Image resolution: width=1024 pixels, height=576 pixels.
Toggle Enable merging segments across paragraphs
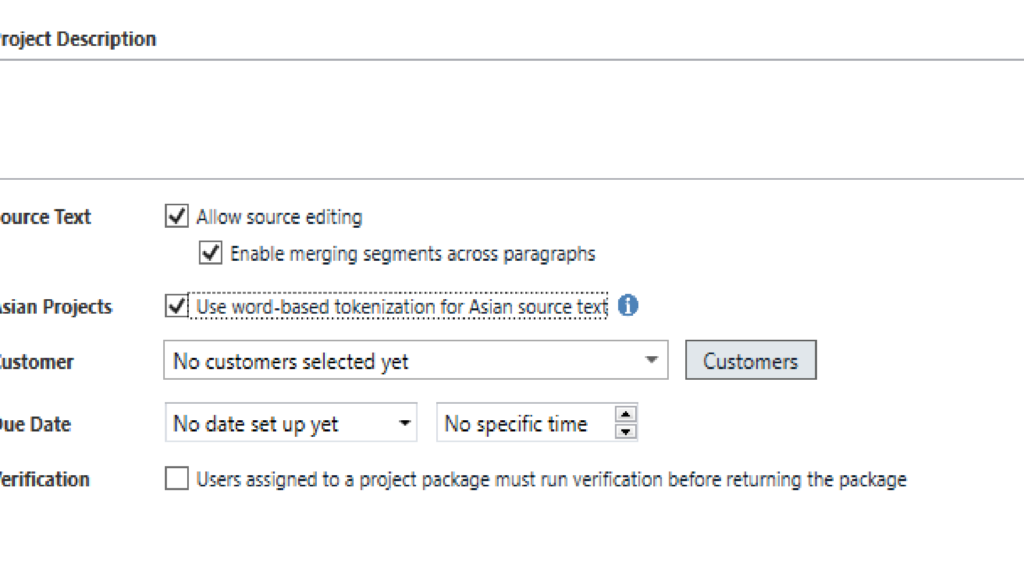210,253
